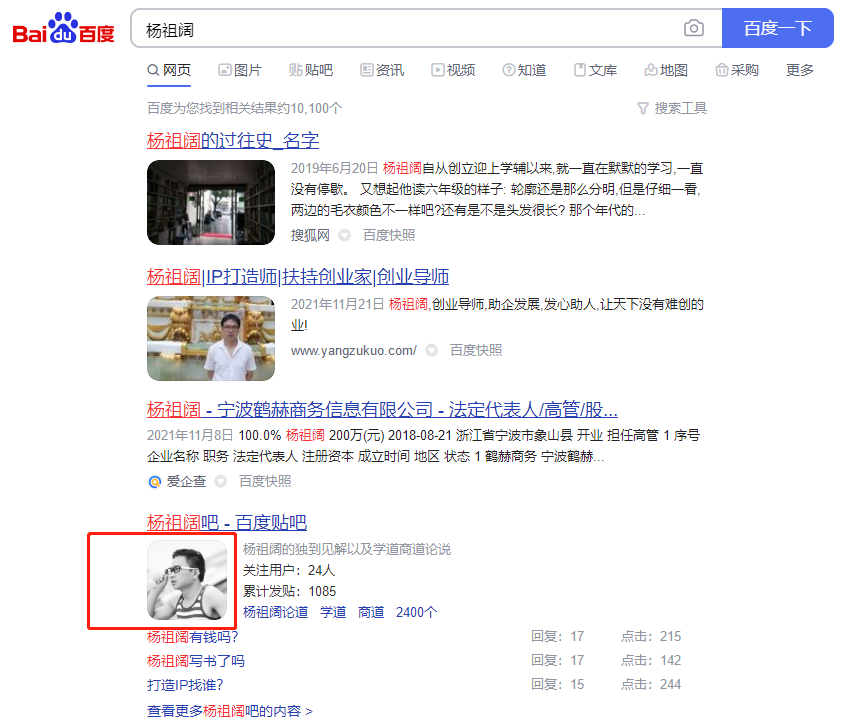The height and width of the screenshot is (723, 845).
Task: Open dropdown arrow beside www.yangzukuo.com
Action: coord(431,351)
